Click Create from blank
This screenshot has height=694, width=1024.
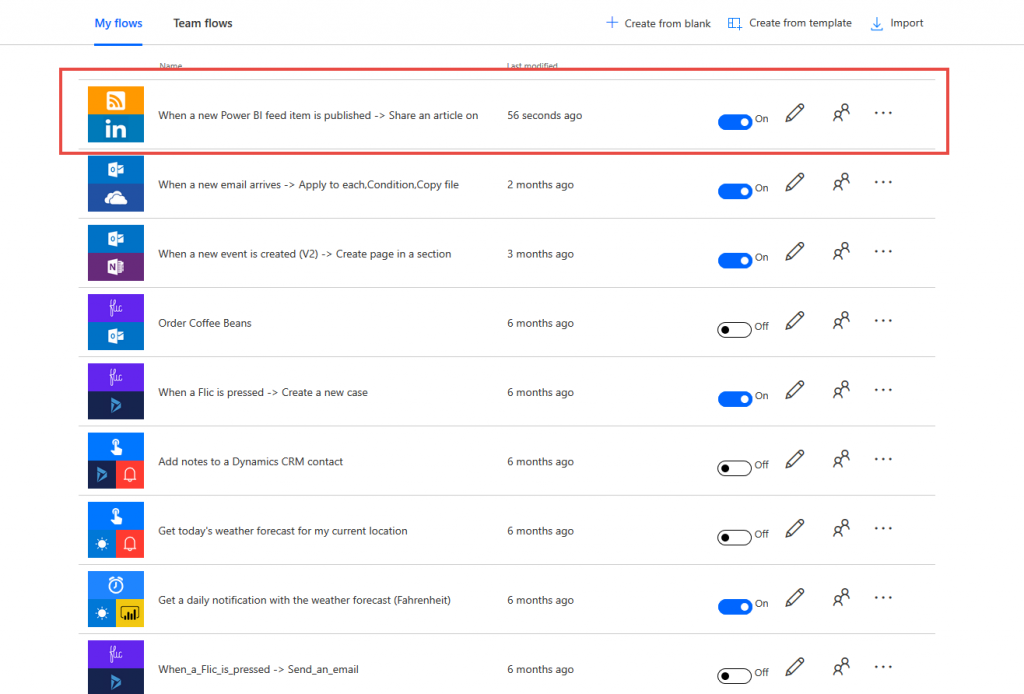tap(658, 23)
